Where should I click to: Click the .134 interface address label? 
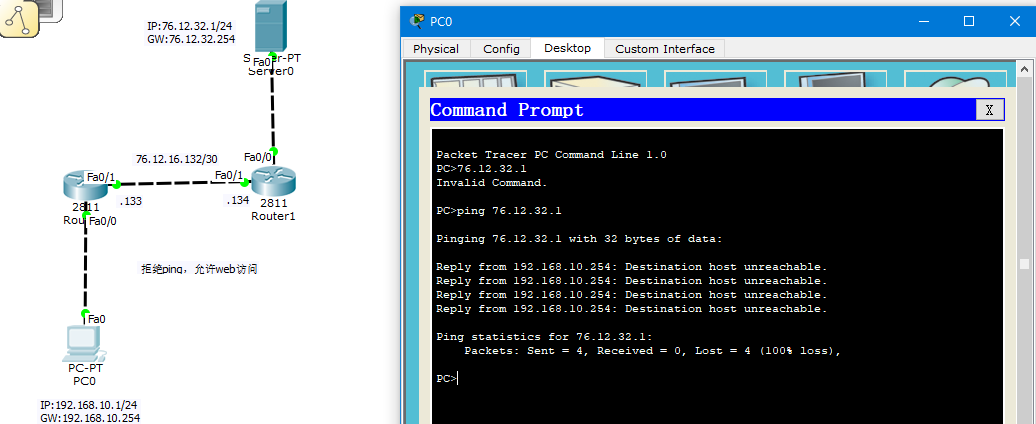237,200
